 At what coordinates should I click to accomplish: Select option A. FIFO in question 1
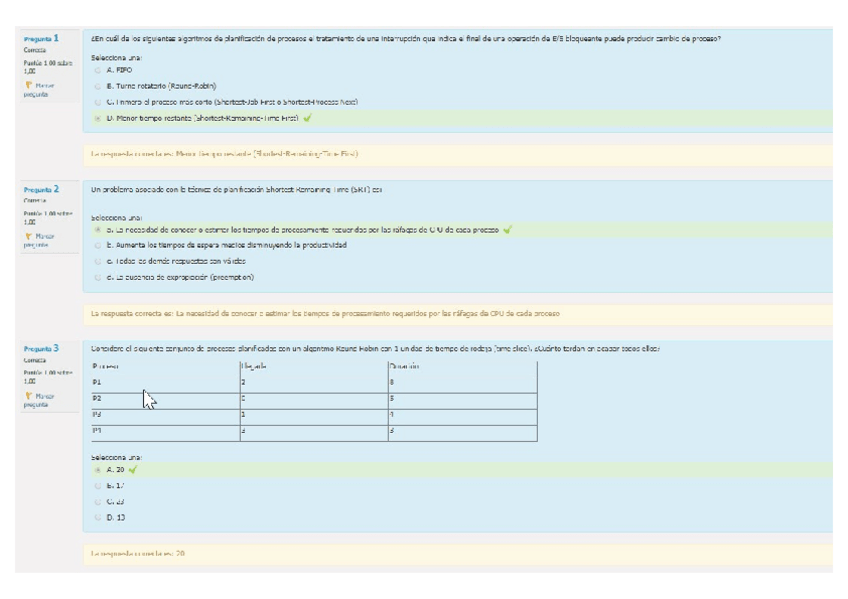[98, 70]
